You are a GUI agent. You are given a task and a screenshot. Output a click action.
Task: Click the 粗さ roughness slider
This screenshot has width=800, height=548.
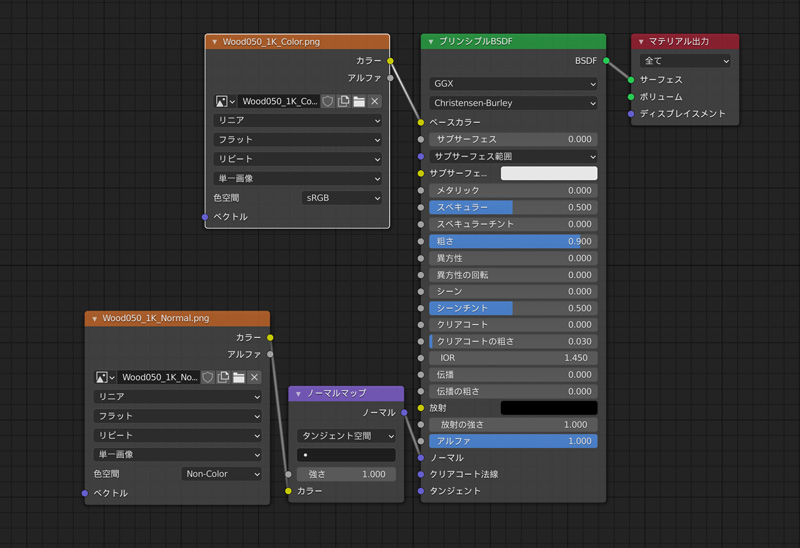(513, 241)
